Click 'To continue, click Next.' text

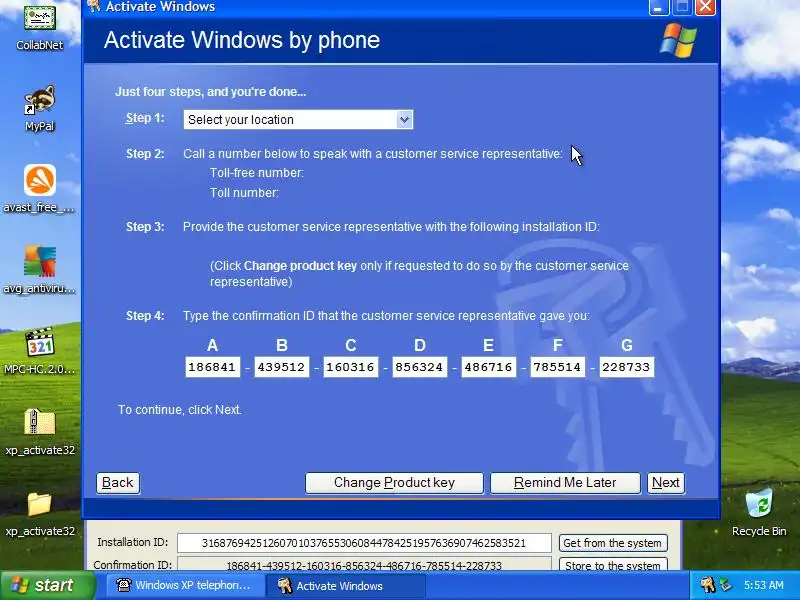click(180, 410)
